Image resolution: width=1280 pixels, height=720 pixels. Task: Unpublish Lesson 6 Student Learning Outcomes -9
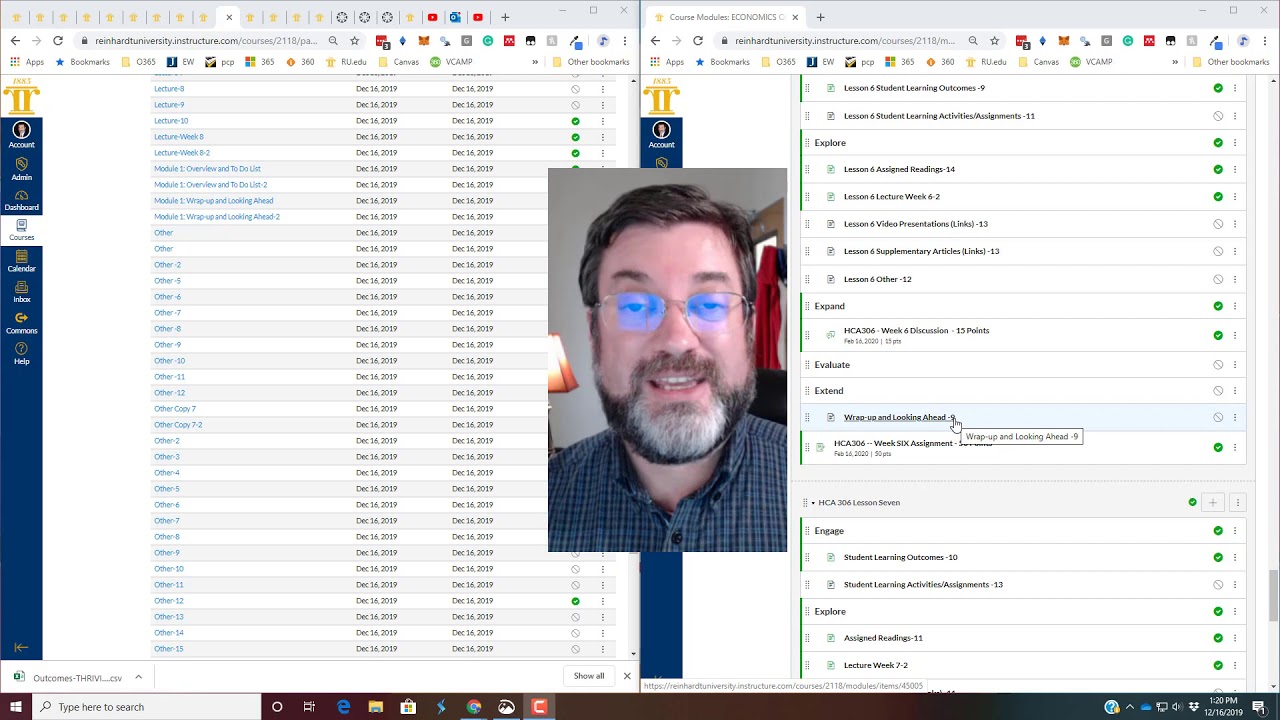click(x=1218, y=88)
